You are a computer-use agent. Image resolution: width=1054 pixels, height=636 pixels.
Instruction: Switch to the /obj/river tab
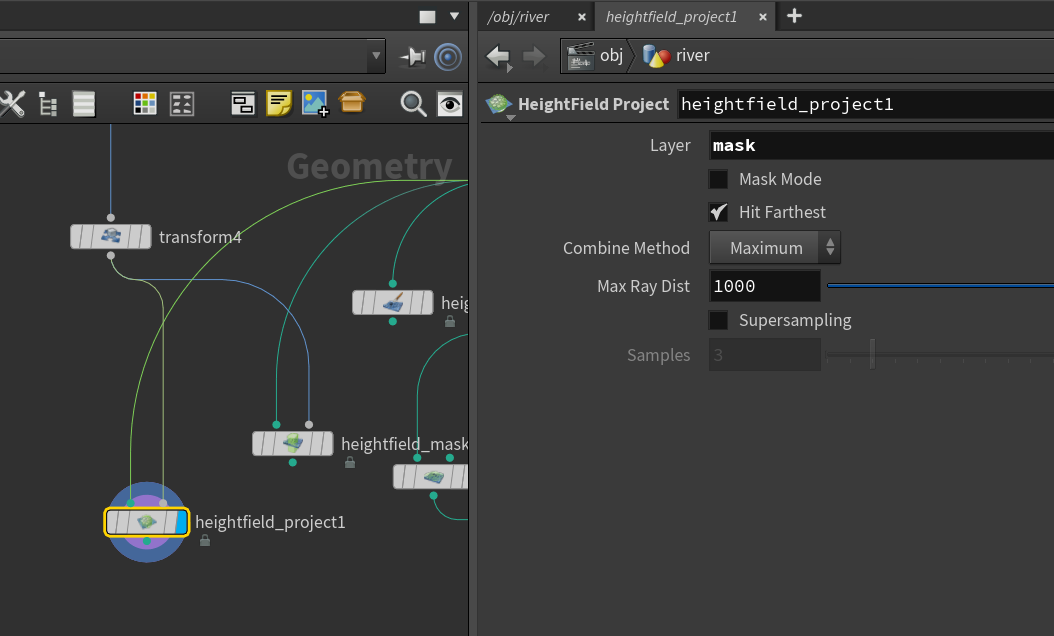tap(518, 17)
